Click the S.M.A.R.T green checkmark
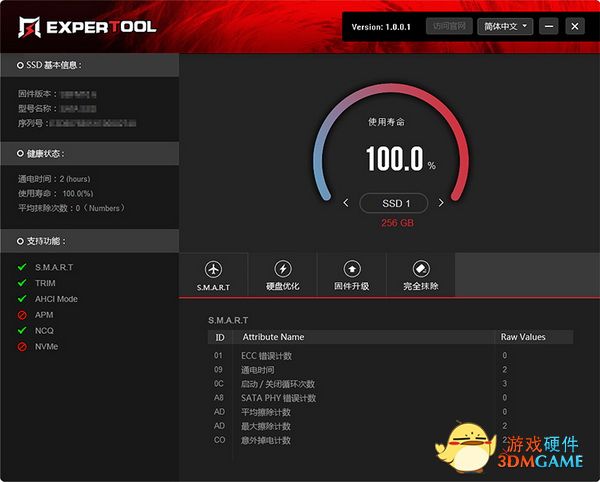Screen dimensions: 600x482 [x=22, y=267]
